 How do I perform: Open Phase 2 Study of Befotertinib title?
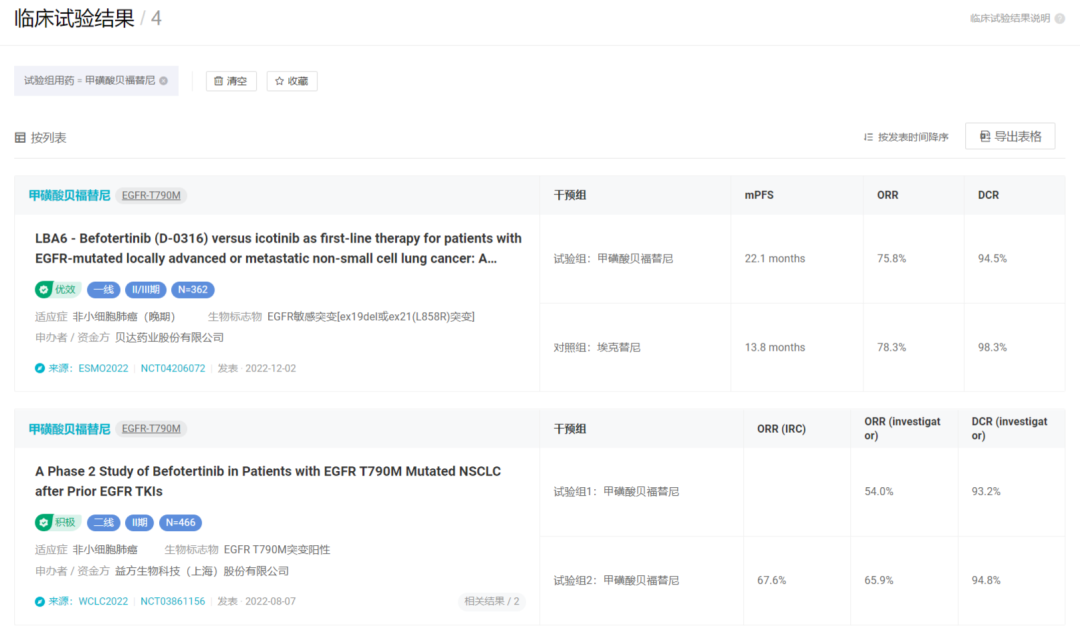pos(267,481)
